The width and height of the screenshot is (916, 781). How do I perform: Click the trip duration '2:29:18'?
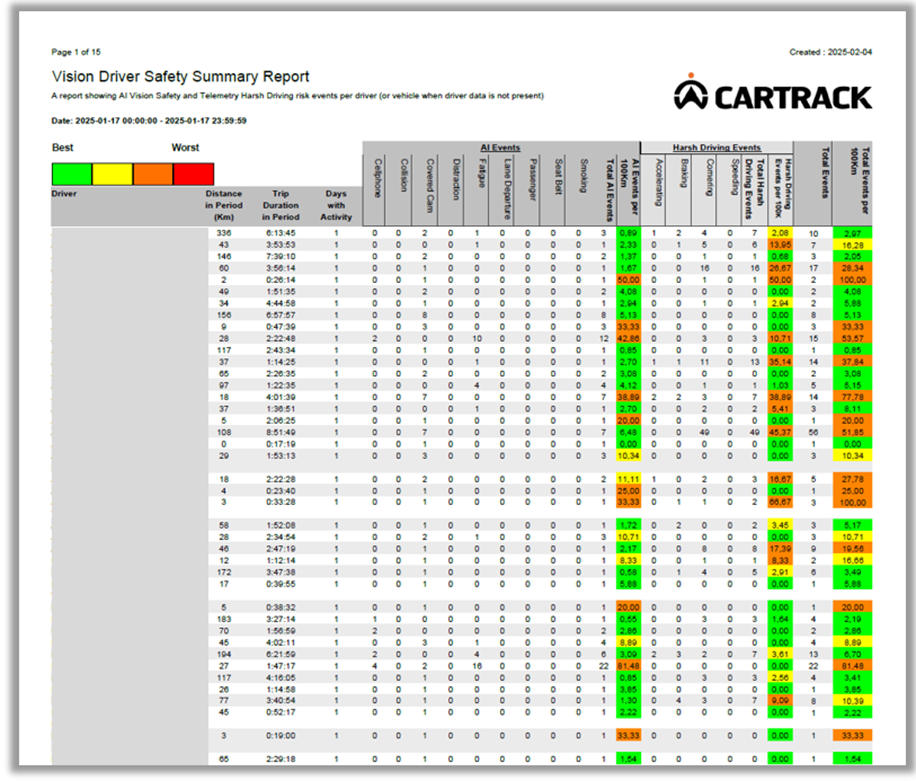tap(280, 759)
